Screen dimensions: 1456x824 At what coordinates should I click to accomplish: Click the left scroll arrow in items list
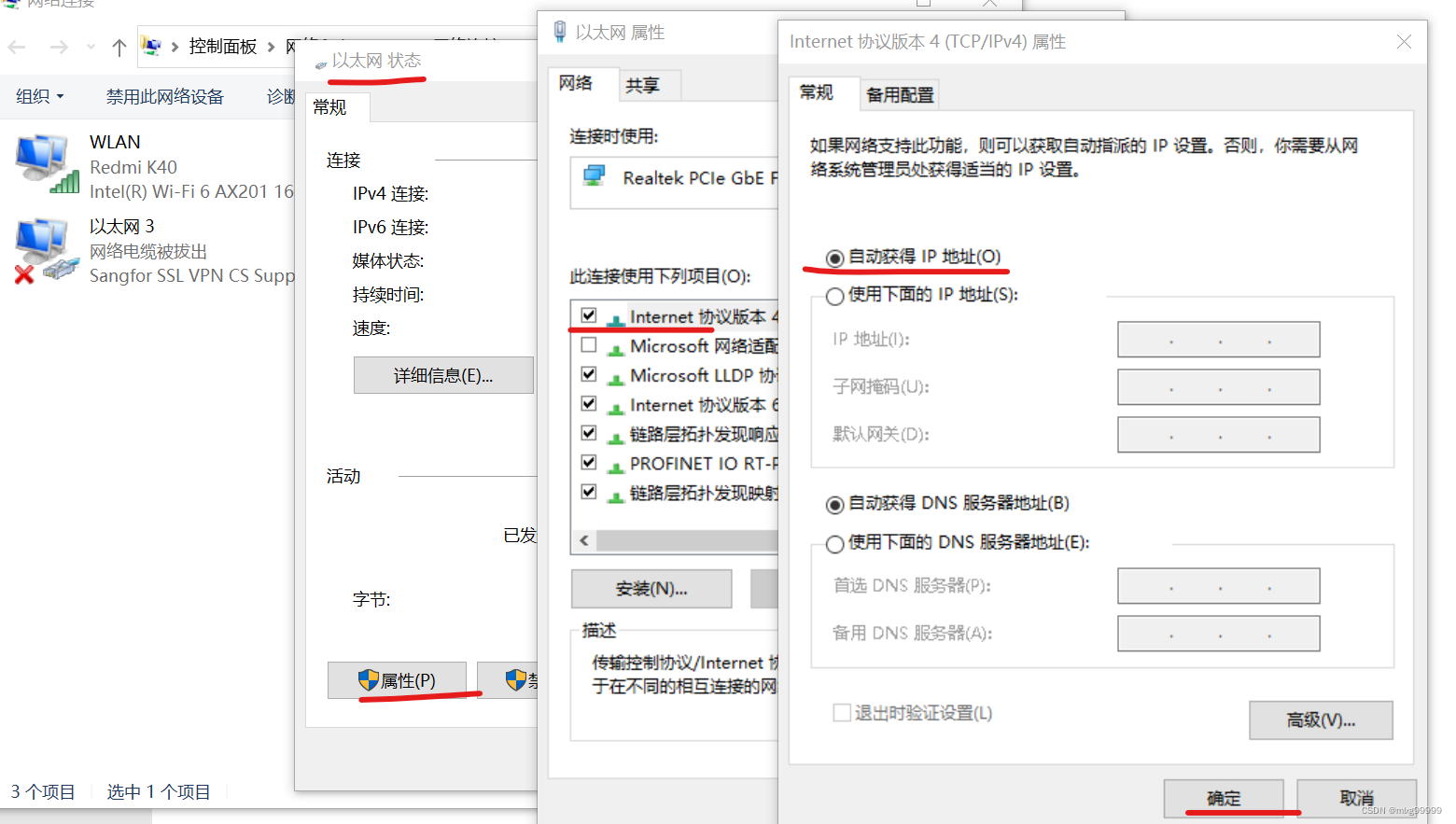(584, 540)
